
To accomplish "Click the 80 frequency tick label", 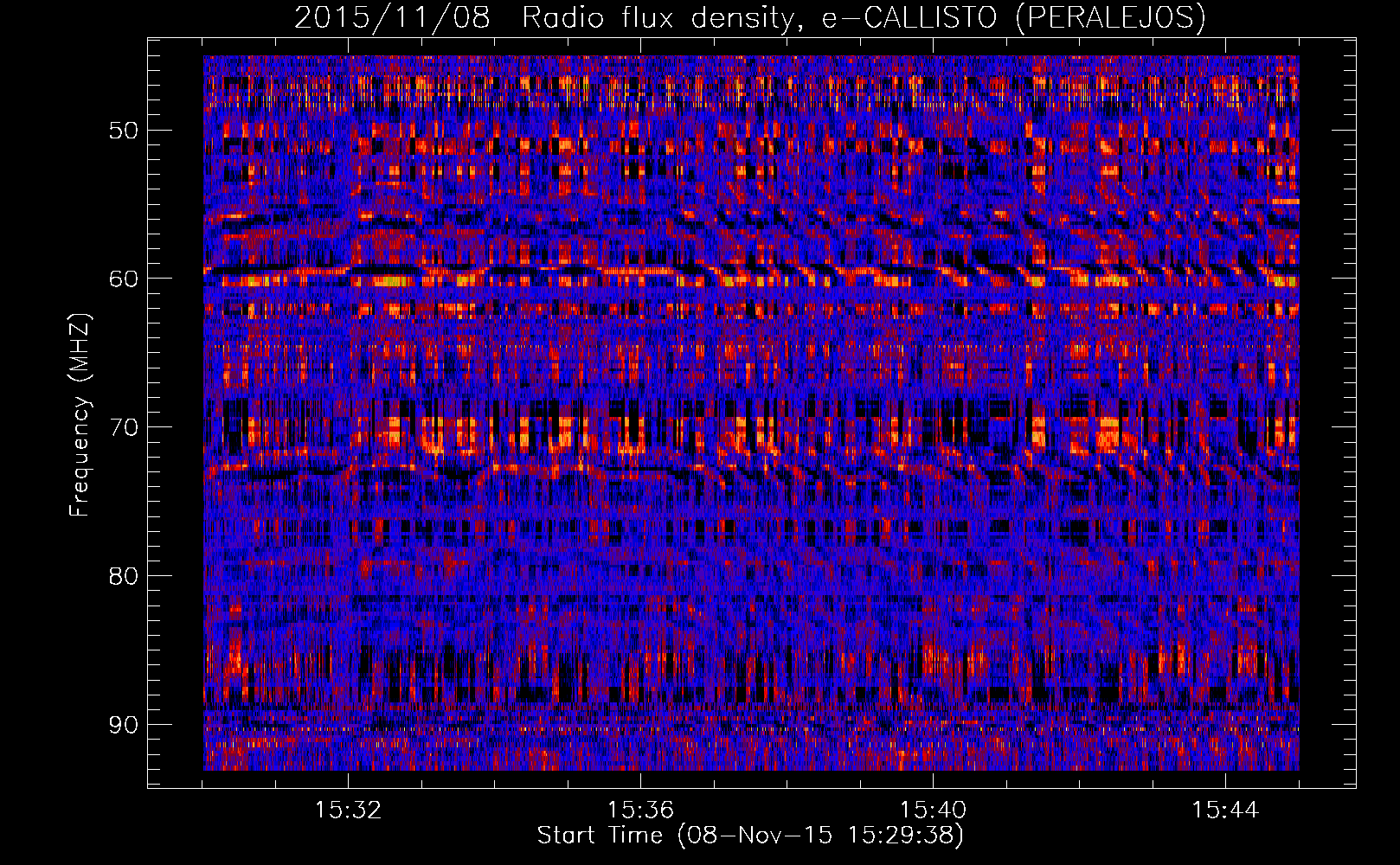I will [x=123, y=575].
